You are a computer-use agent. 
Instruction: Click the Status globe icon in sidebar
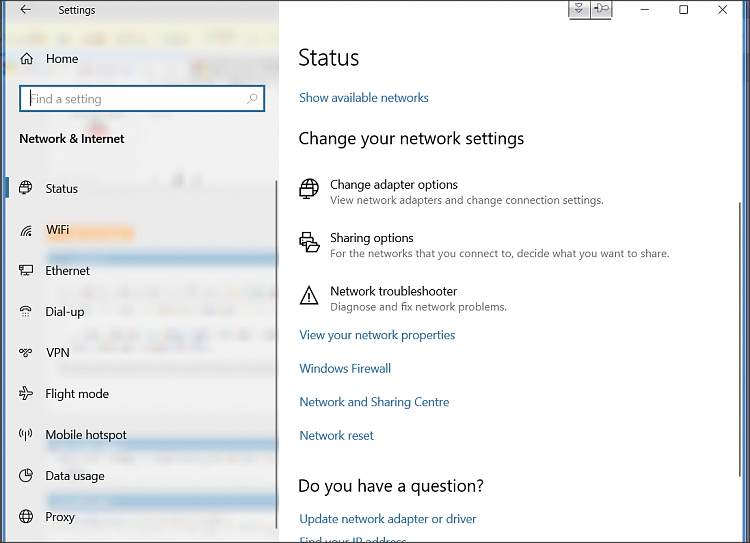pos(26,188)
